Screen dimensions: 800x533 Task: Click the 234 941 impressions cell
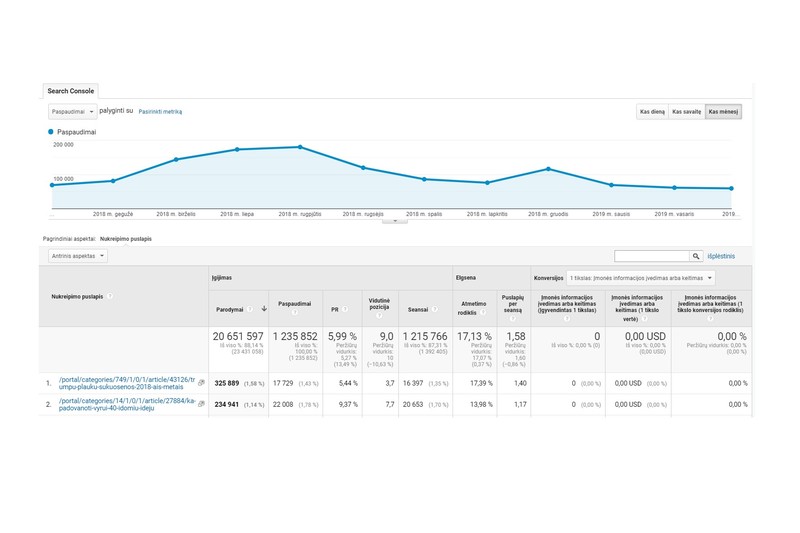227,404
